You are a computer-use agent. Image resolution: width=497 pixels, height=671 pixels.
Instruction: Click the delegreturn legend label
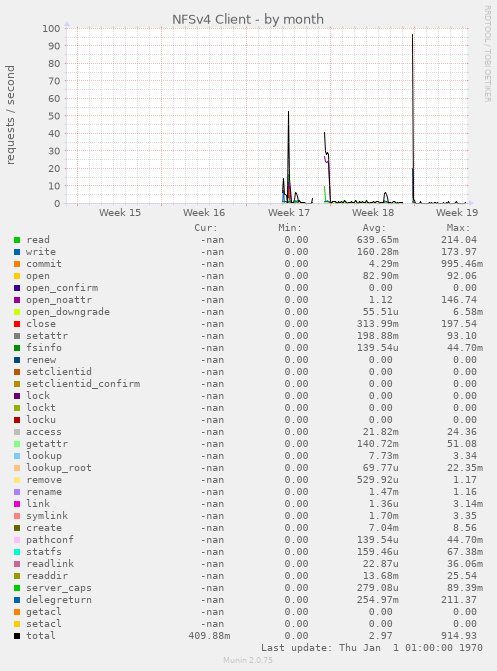tap(59, 600)
